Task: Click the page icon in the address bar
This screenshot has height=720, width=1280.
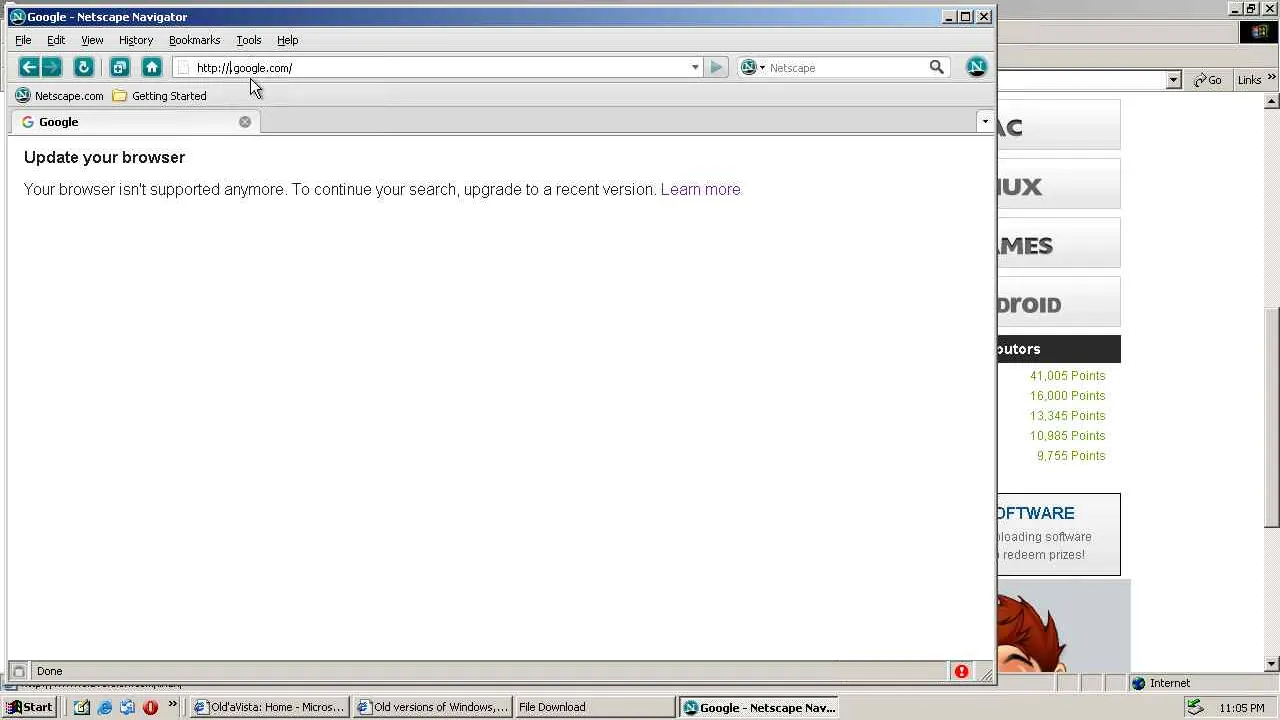Action: [x=183, y=67]
